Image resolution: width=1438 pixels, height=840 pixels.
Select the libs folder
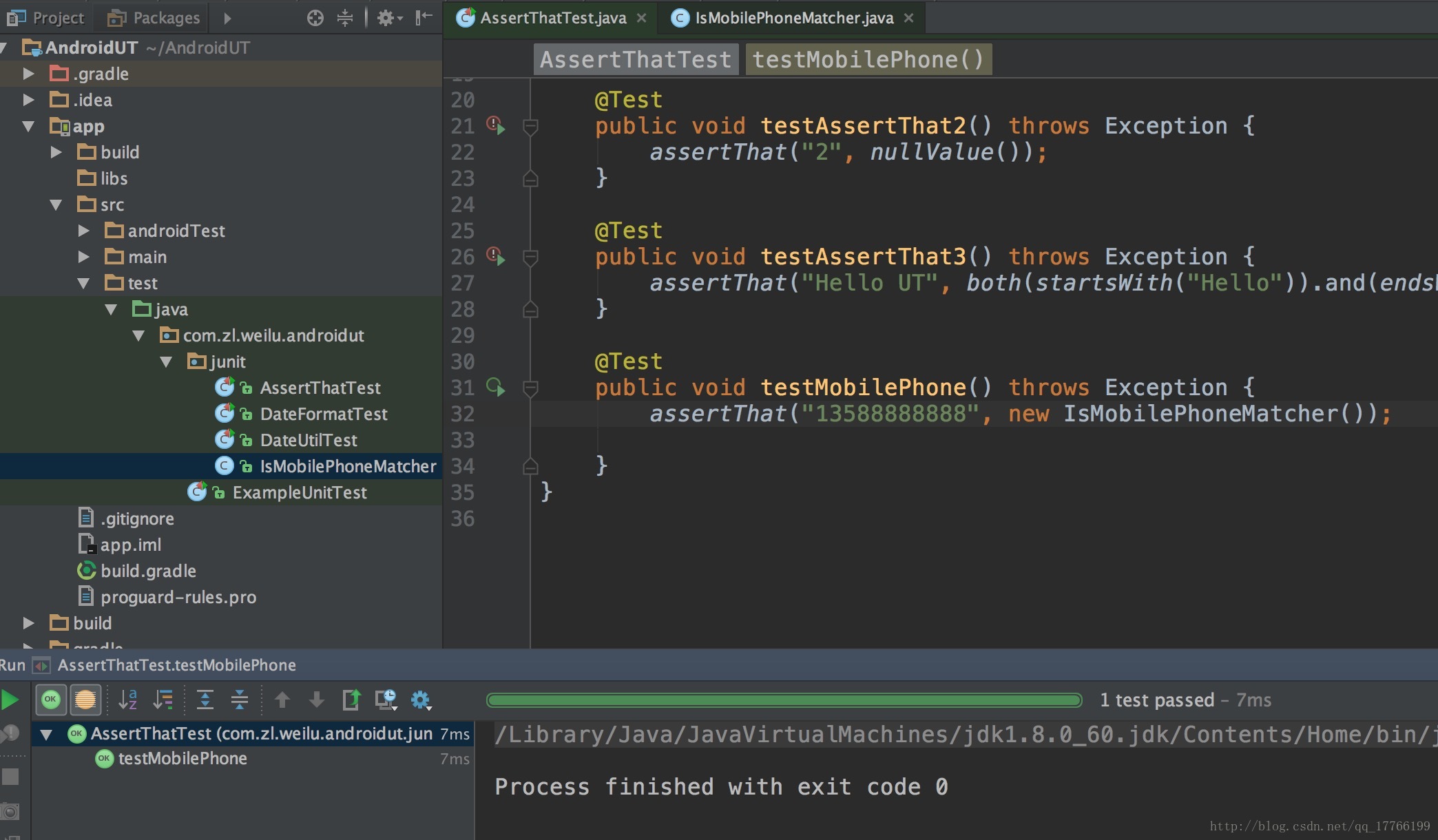click(114, 178)
